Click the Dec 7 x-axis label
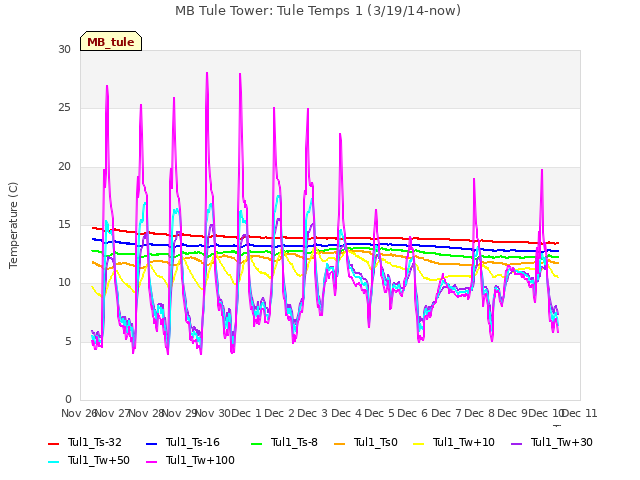The height and width of the screenshot is (480, 640). pyautogui.click(x=447, y=413)
